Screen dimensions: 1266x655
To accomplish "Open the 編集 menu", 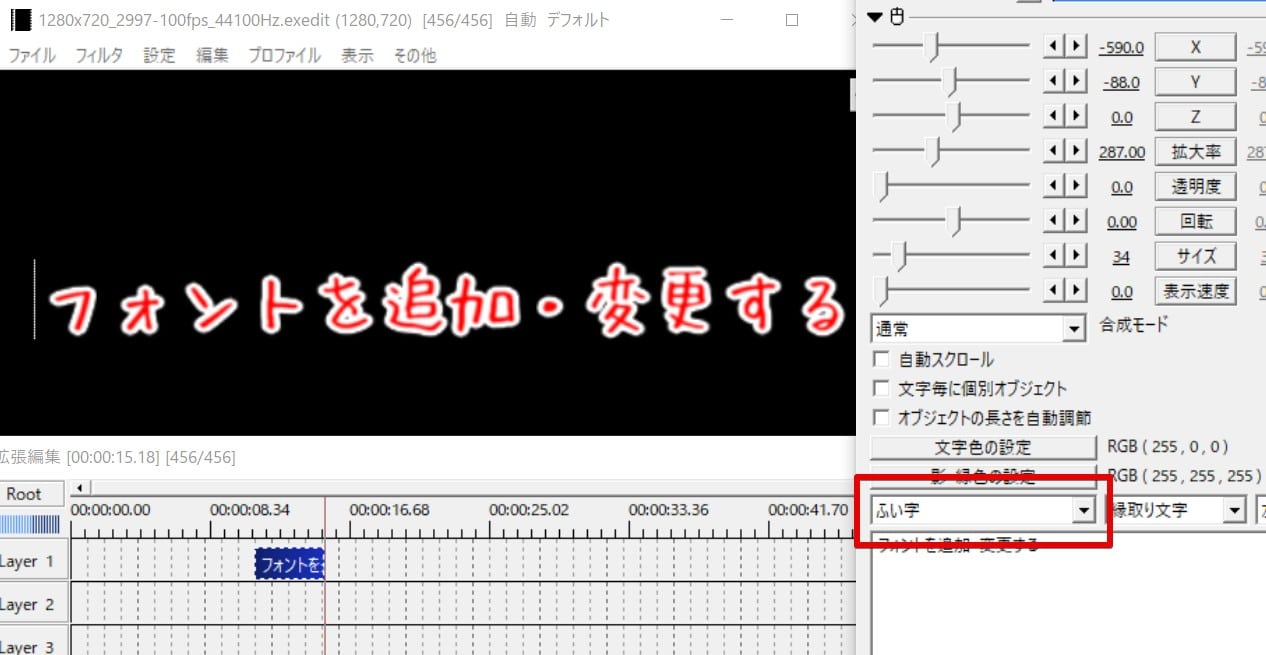I will tap(212, 56).
